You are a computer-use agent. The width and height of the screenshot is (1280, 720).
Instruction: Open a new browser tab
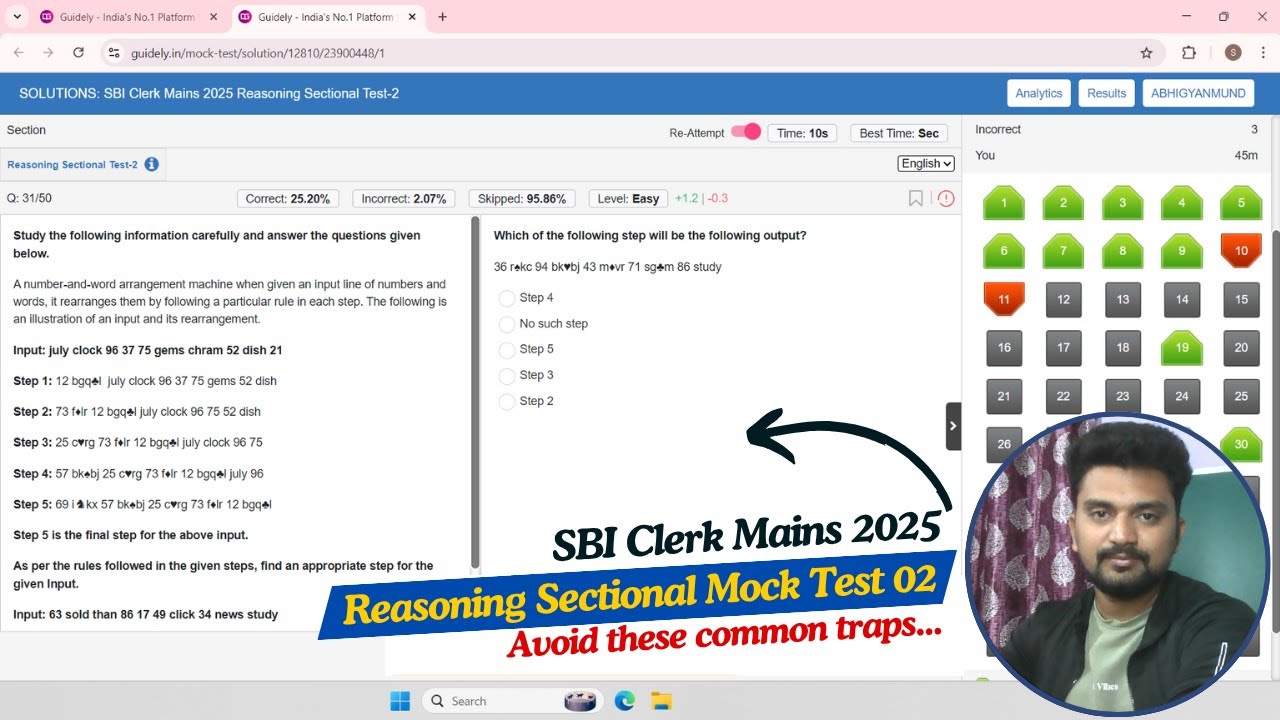coord(443,17)
